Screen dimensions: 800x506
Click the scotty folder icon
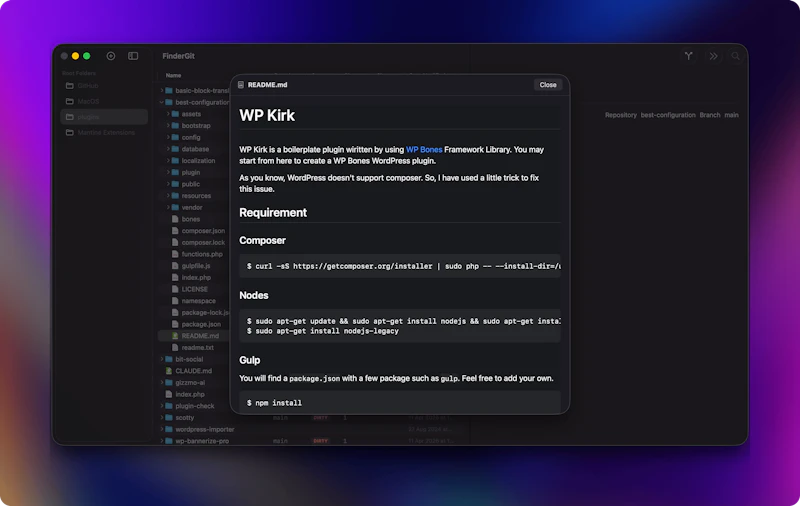tap(169, 418)
